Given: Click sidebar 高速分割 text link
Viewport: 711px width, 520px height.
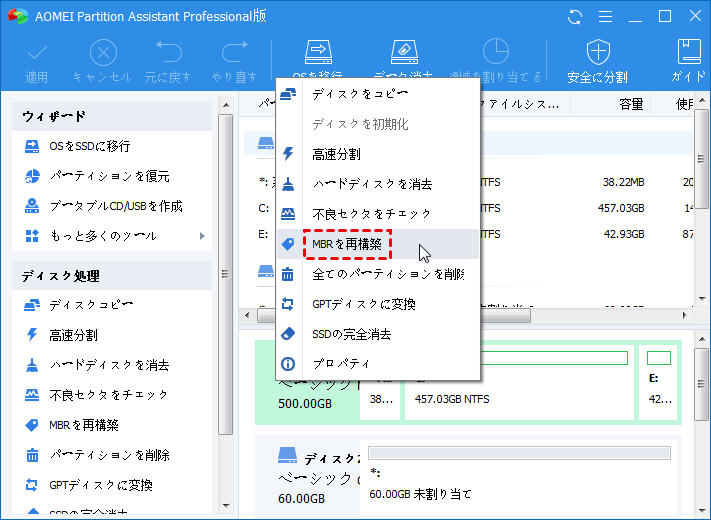Looking at the screenshot, I should click(73, 335).
